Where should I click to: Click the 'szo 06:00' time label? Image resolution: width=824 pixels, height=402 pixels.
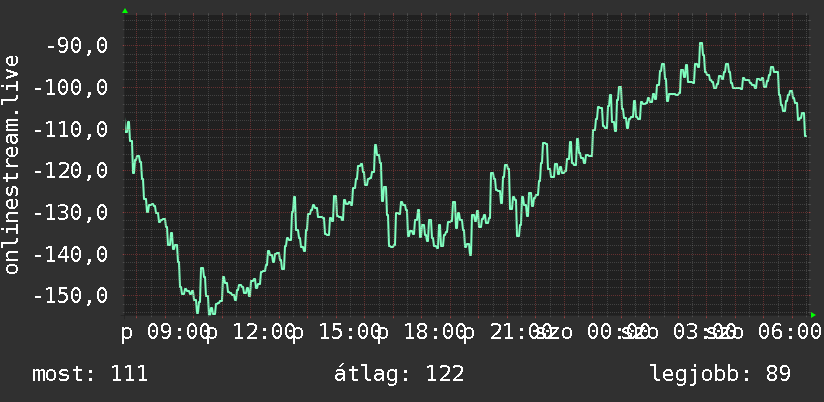764,332
